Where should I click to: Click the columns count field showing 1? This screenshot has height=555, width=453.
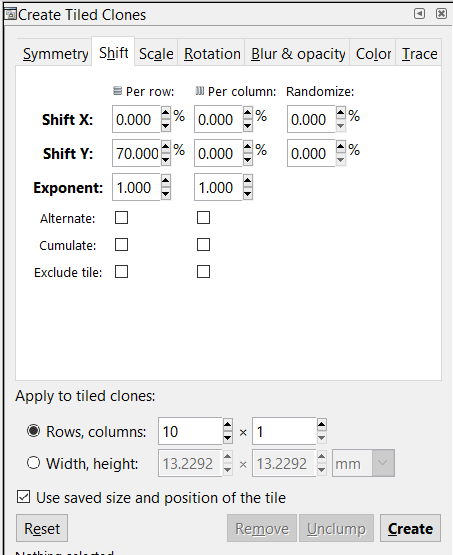tap(284, 431)
